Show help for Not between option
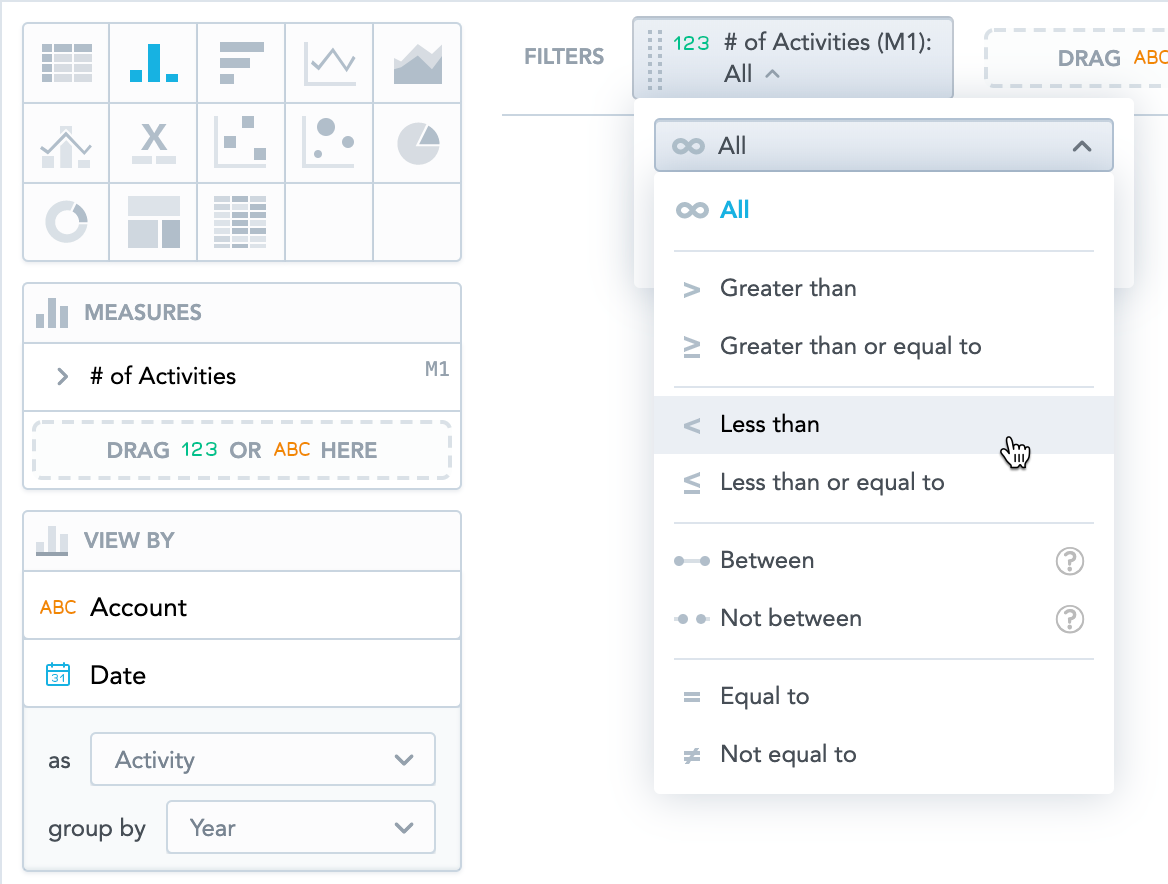 (1070, 619)
